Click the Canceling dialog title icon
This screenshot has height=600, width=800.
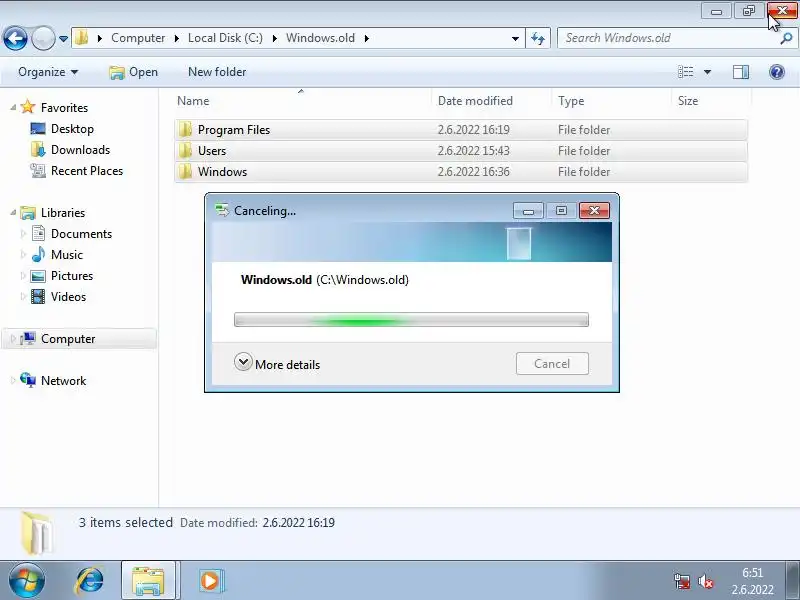pyautogui.click(x=222, y=210)
